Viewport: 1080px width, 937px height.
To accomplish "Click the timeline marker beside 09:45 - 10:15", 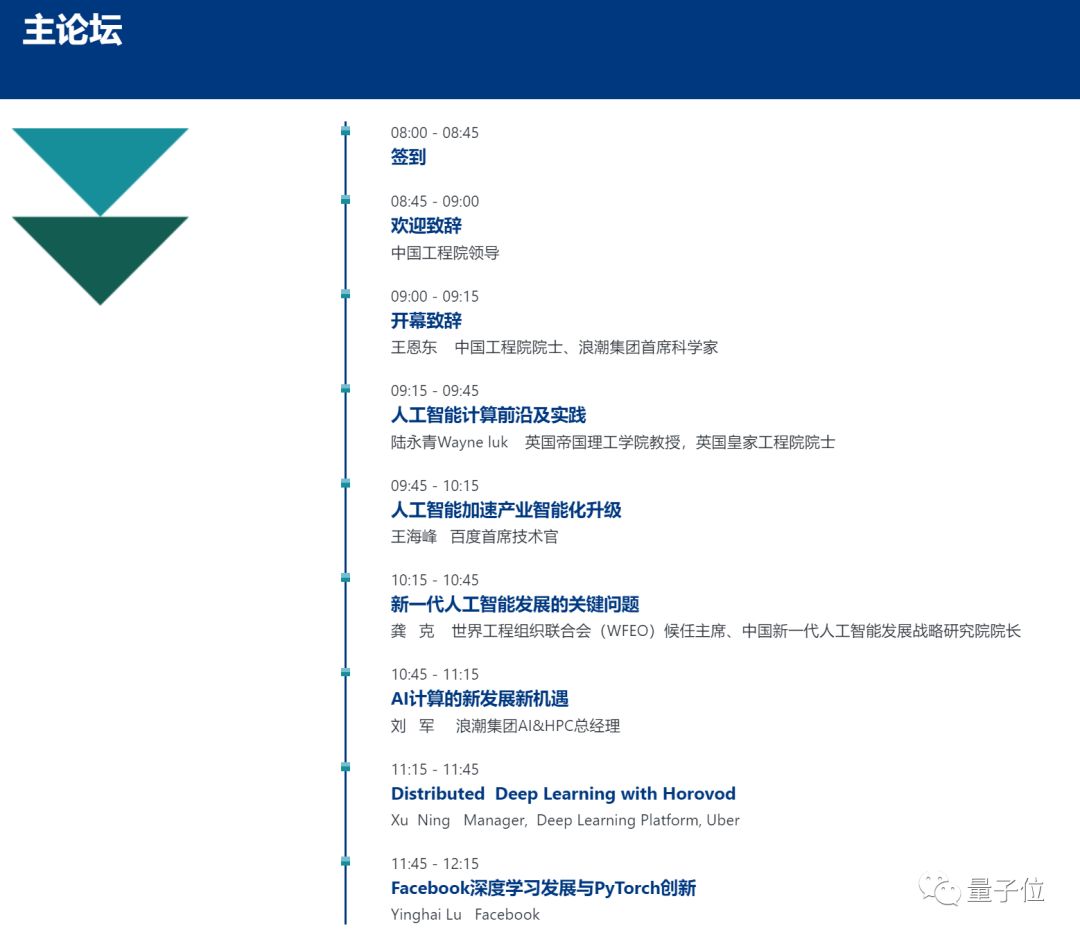I will (x=346, y=484).
